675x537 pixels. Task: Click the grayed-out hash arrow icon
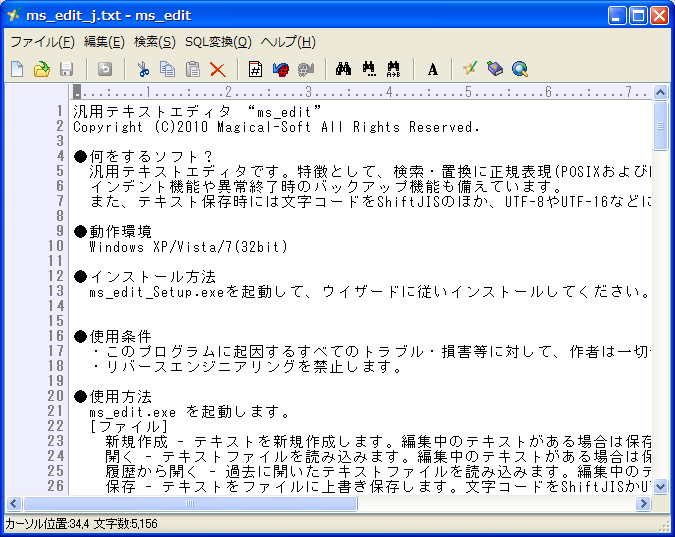[x=306, y=69]
